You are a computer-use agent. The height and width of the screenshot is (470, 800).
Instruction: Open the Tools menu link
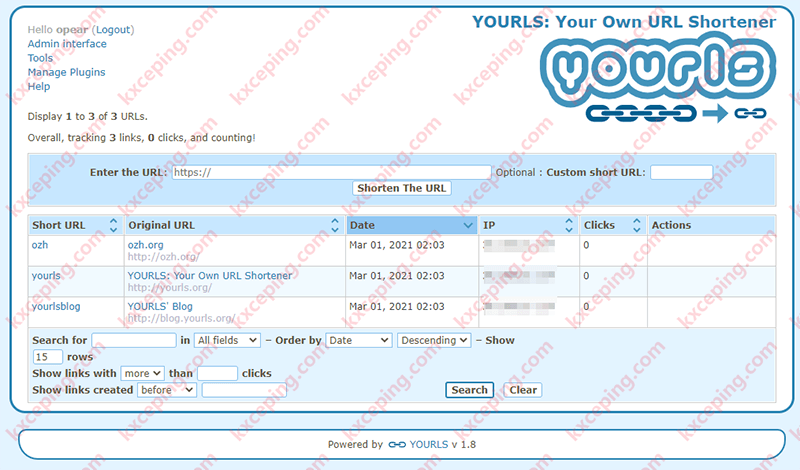[x=40, y=58]
